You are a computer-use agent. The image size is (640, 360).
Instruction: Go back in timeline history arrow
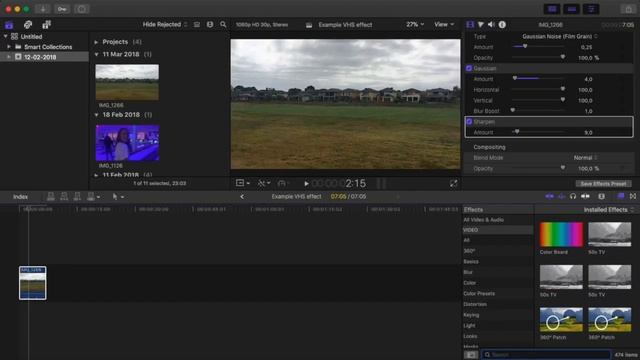242,197
